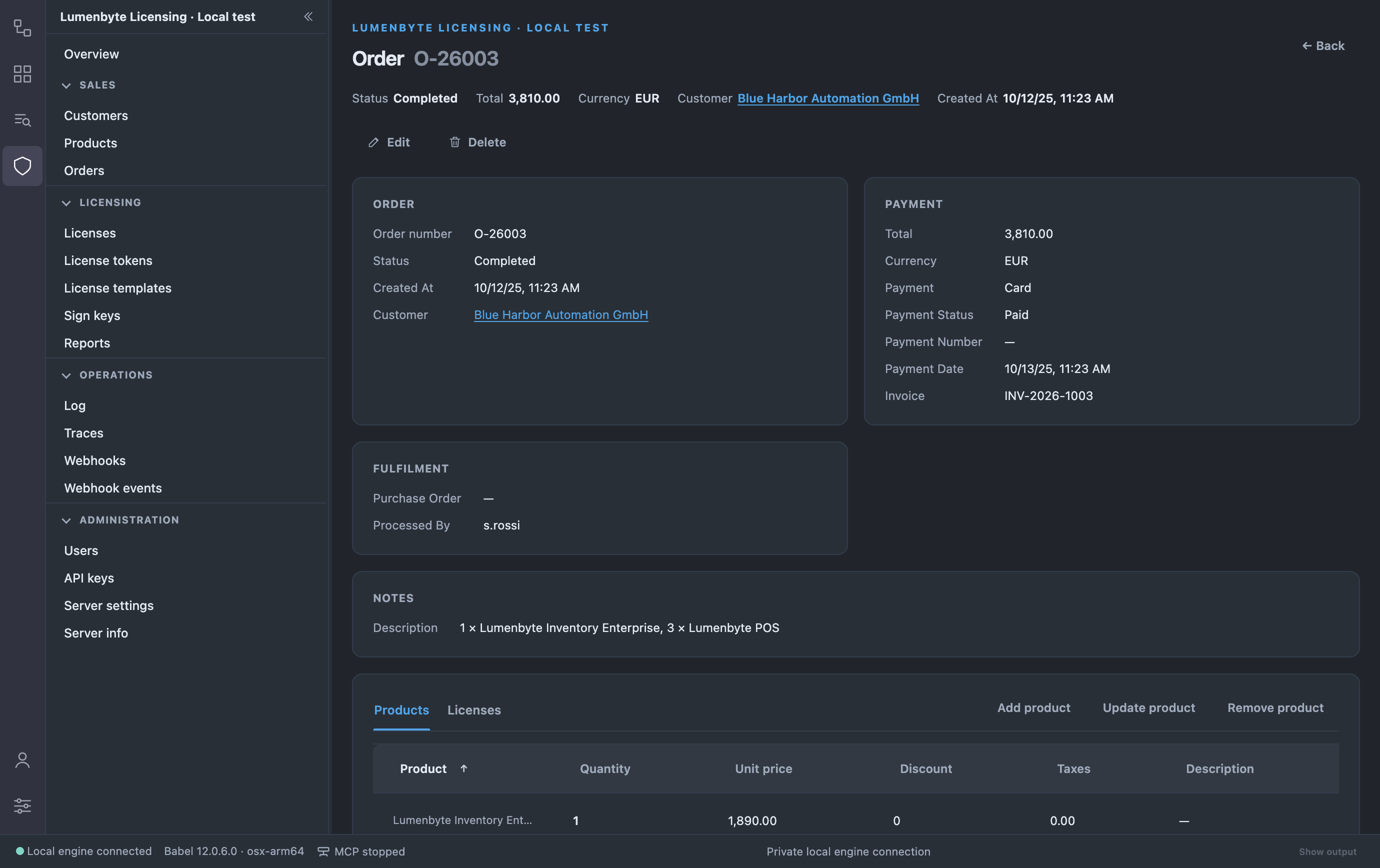Open the user account icon in left rail

point(22,760)
